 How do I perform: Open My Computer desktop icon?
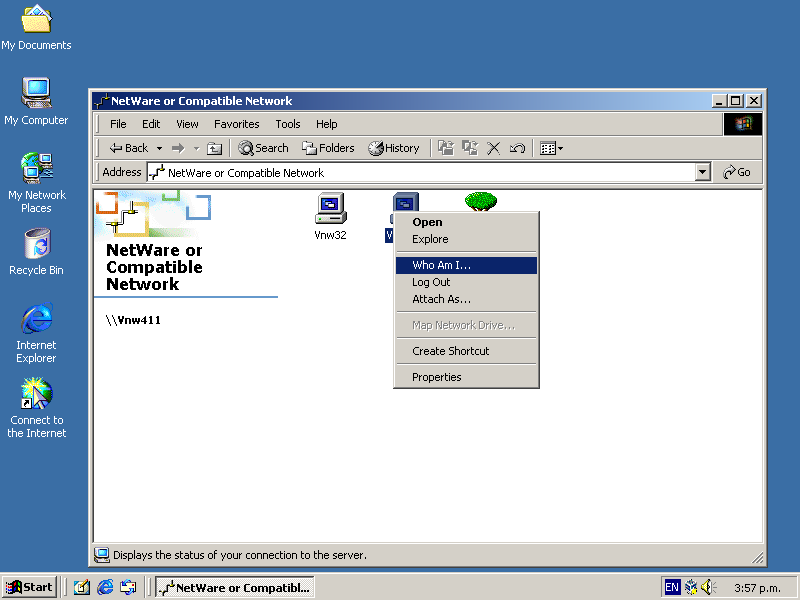click(x=36, y=102)
